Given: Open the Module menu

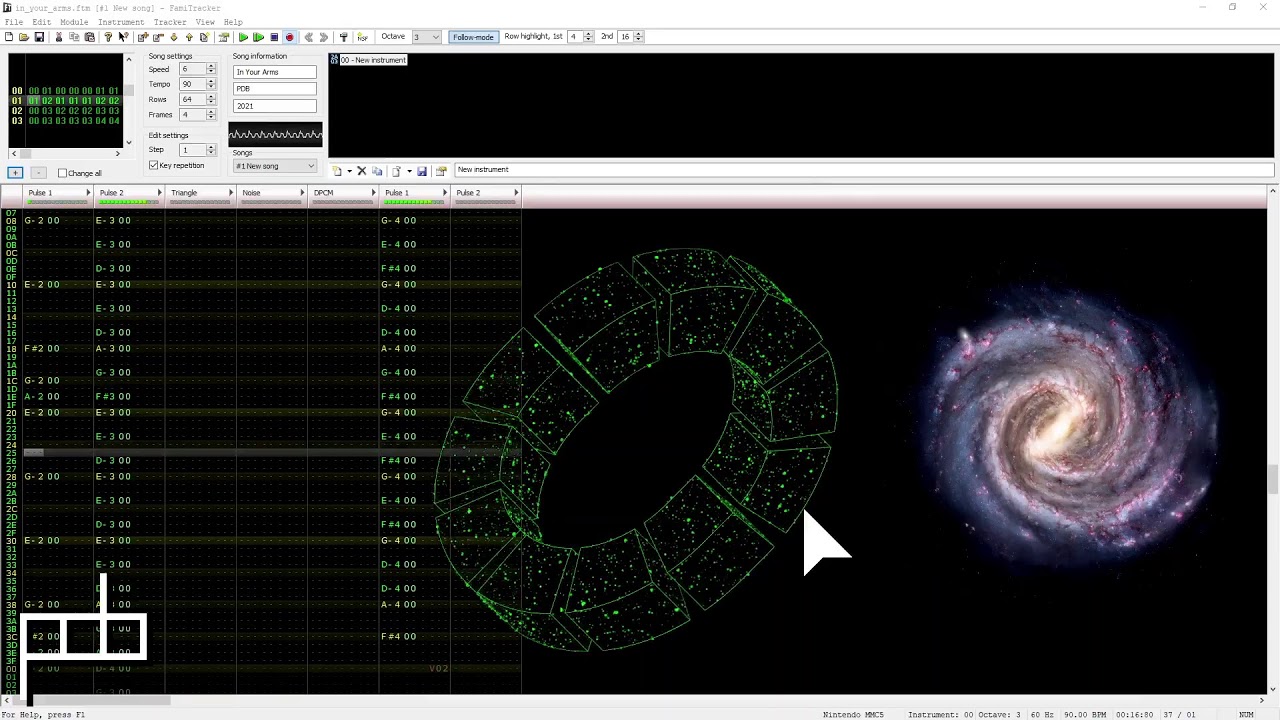Looking at the screenshot, I should coord(74,22).
